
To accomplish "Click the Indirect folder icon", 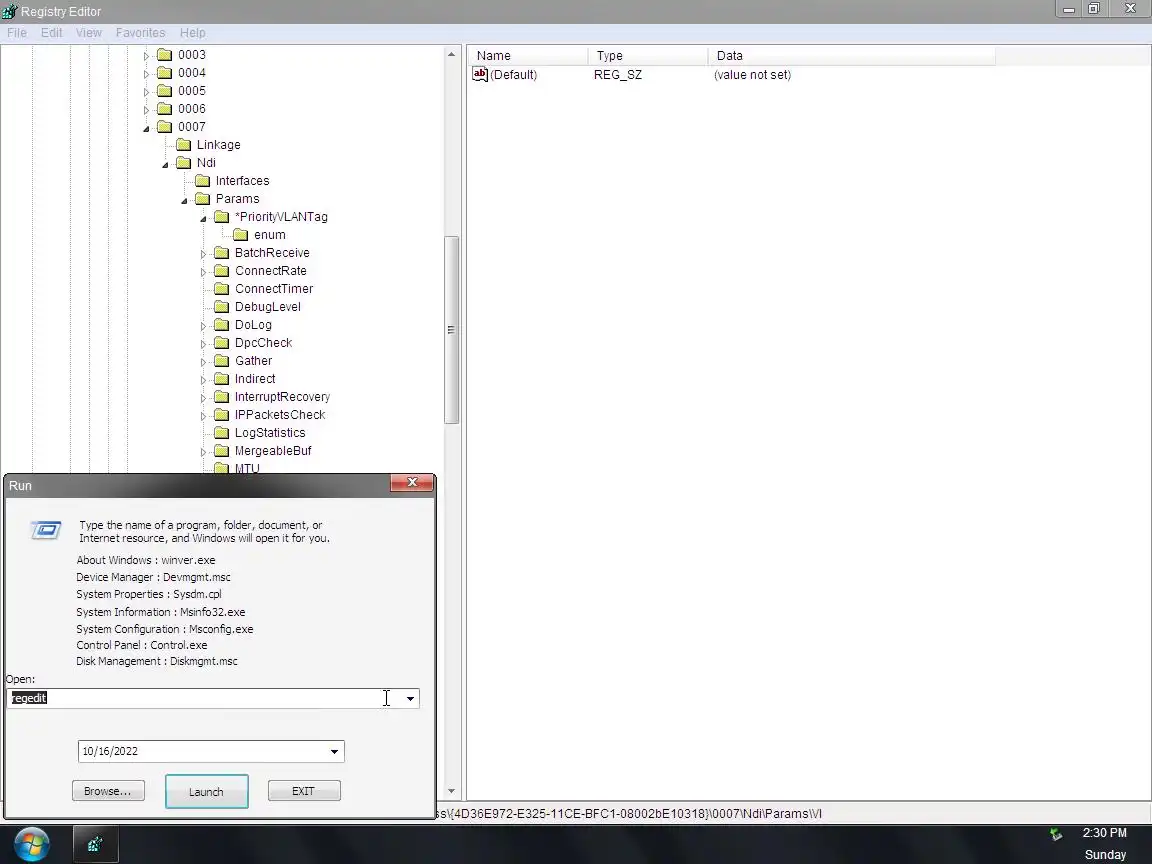I will coord(222,379).
